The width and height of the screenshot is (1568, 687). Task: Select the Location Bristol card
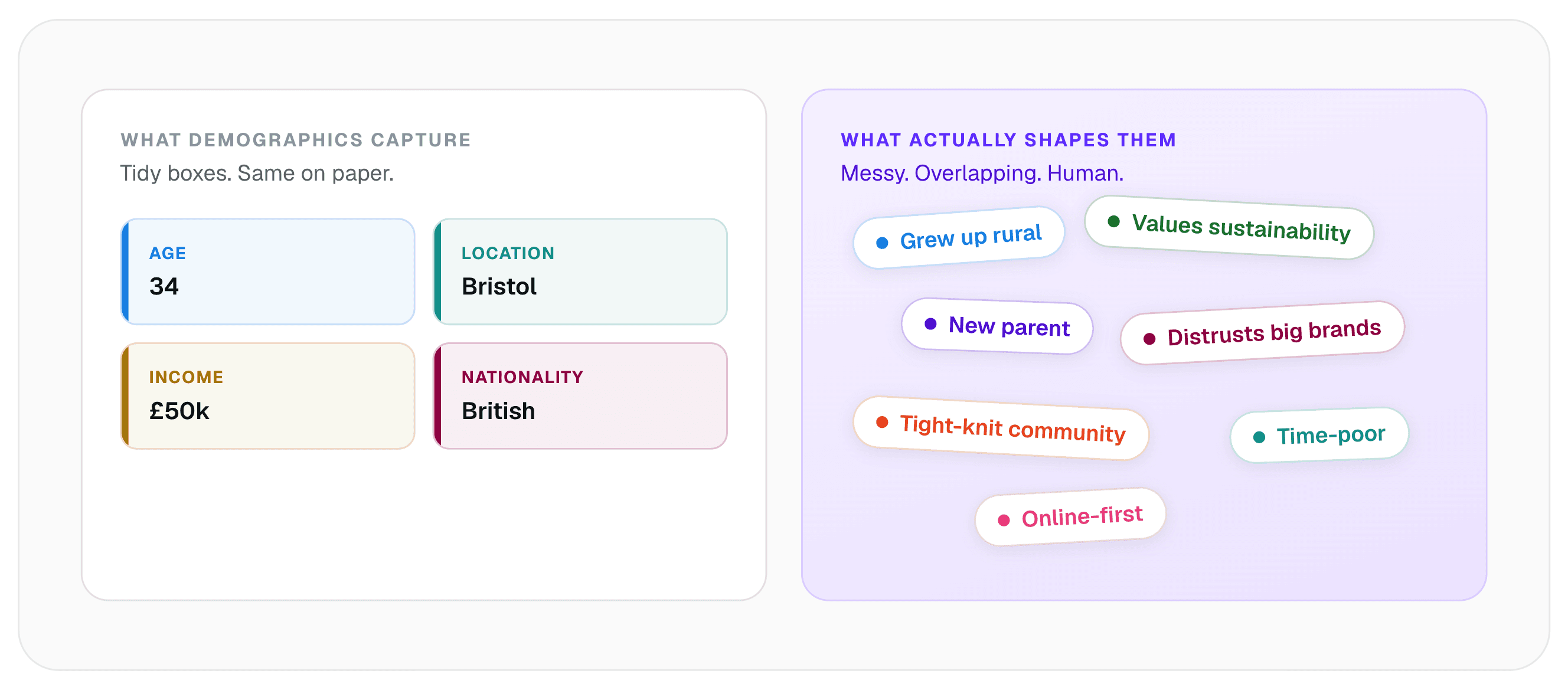pos(580,271)
